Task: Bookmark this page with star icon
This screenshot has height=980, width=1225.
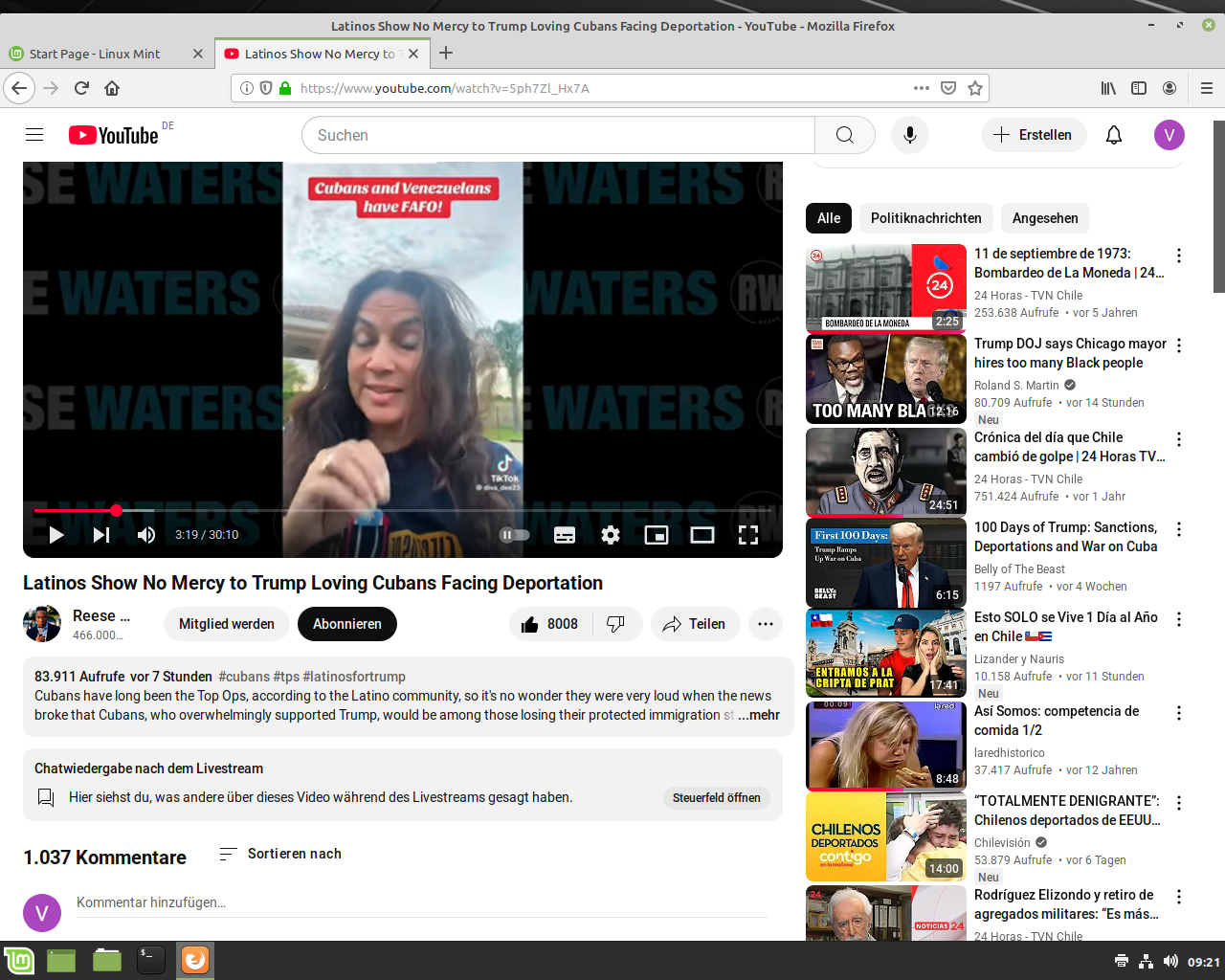Action: [975, 88]
